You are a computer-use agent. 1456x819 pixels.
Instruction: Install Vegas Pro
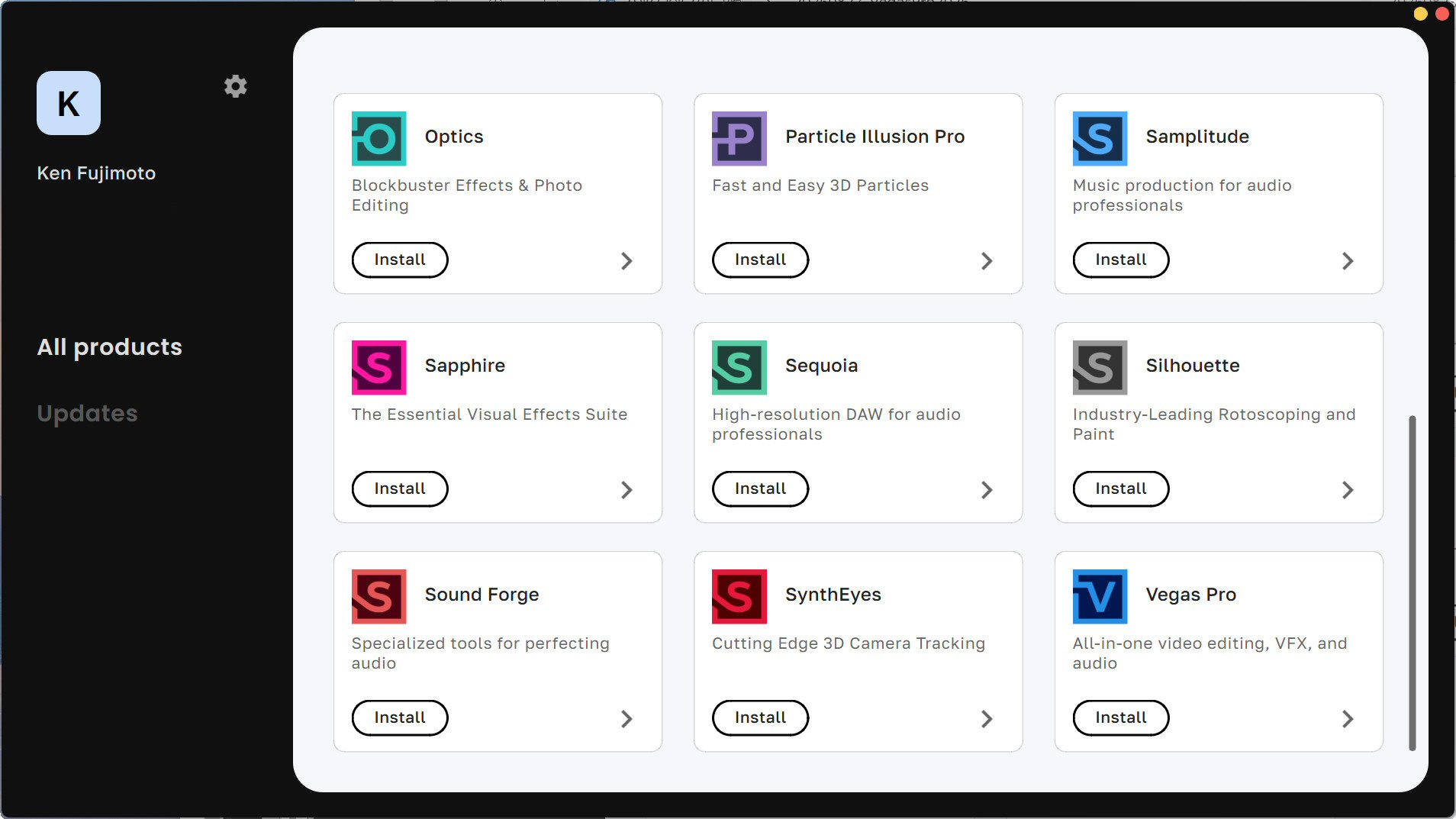click(x=1121, y=718)
